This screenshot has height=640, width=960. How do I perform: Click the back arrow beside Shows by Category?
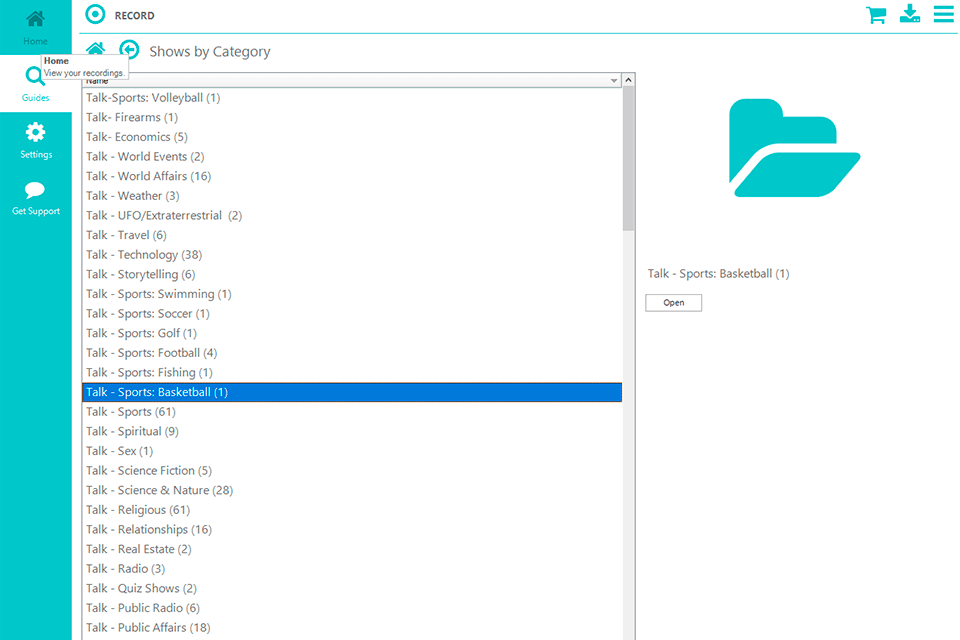[x=129, y=49]
